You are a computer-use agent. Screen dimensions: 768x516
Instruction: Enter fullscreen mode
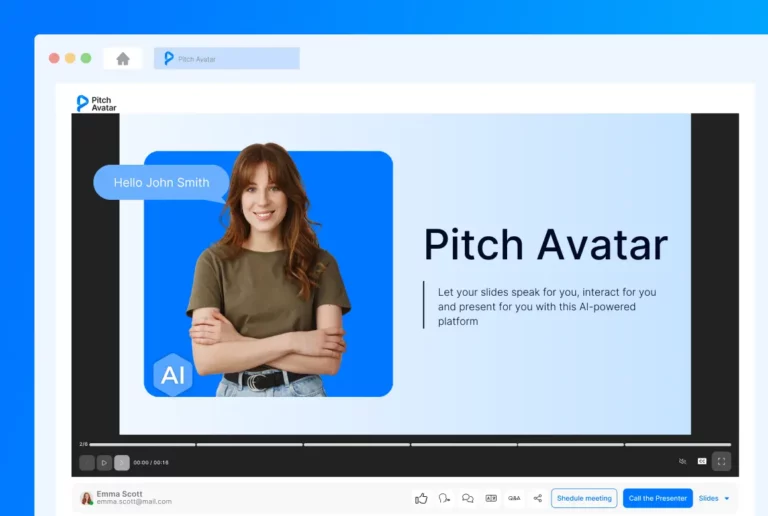721,461
